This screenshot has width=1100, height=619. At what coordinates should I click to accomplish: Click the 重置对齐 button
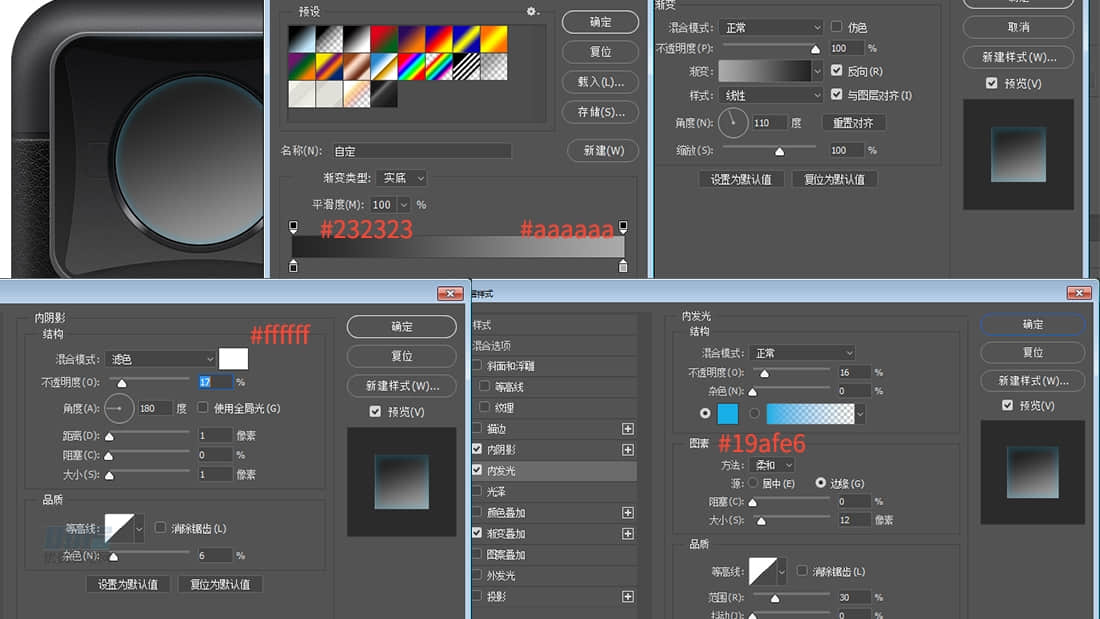(853, 123)
